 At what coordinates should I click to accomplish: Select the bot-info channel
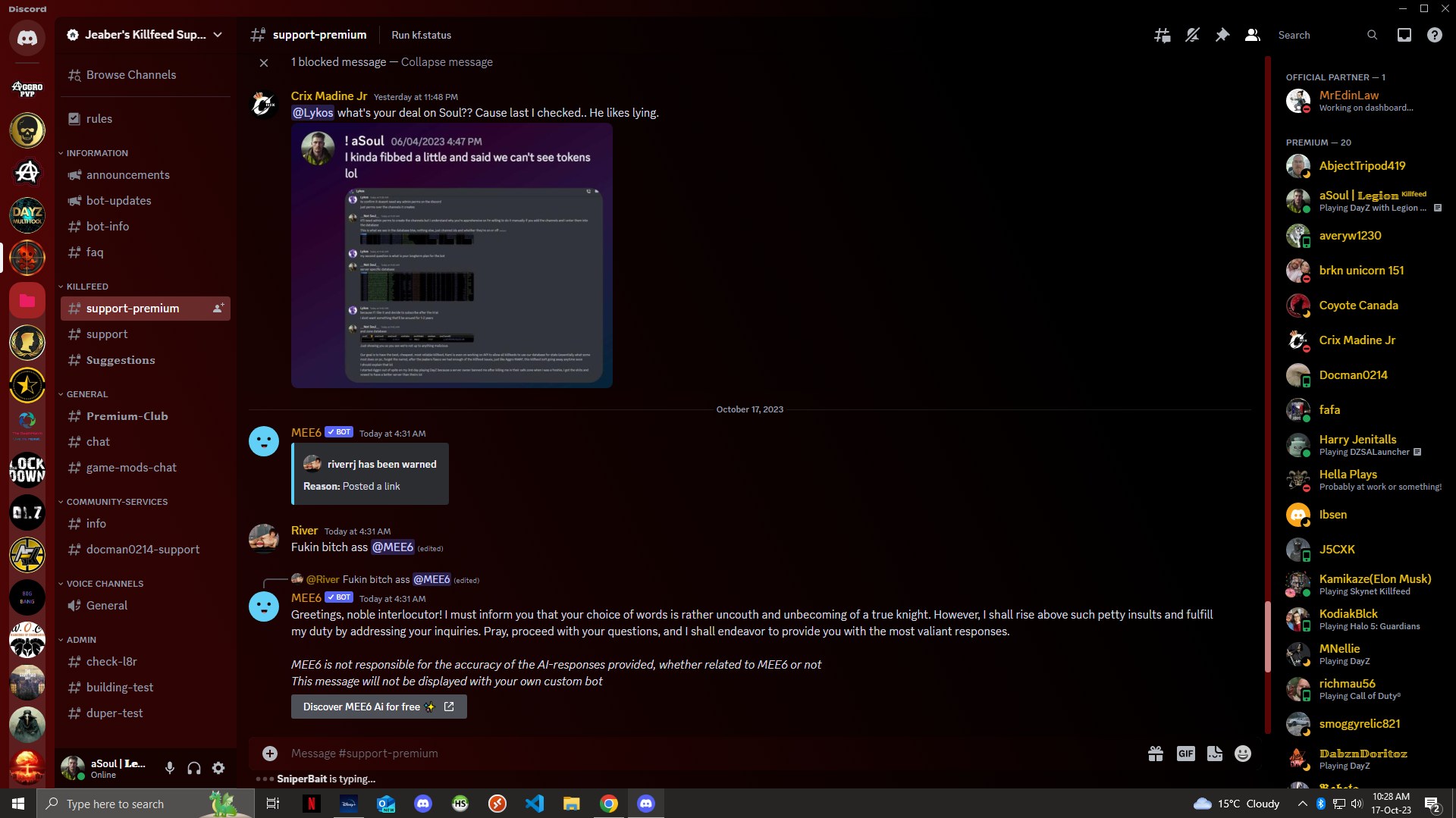[145, 226]
